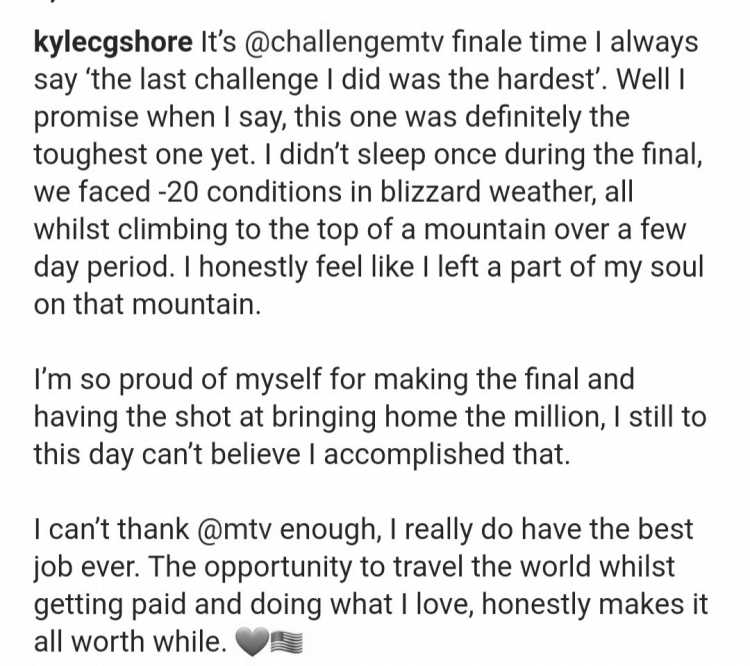The height and width of the screenshot is (666, 750).
Task: Click the word 'accomplished' in the caption
Action: pos(414,454)
